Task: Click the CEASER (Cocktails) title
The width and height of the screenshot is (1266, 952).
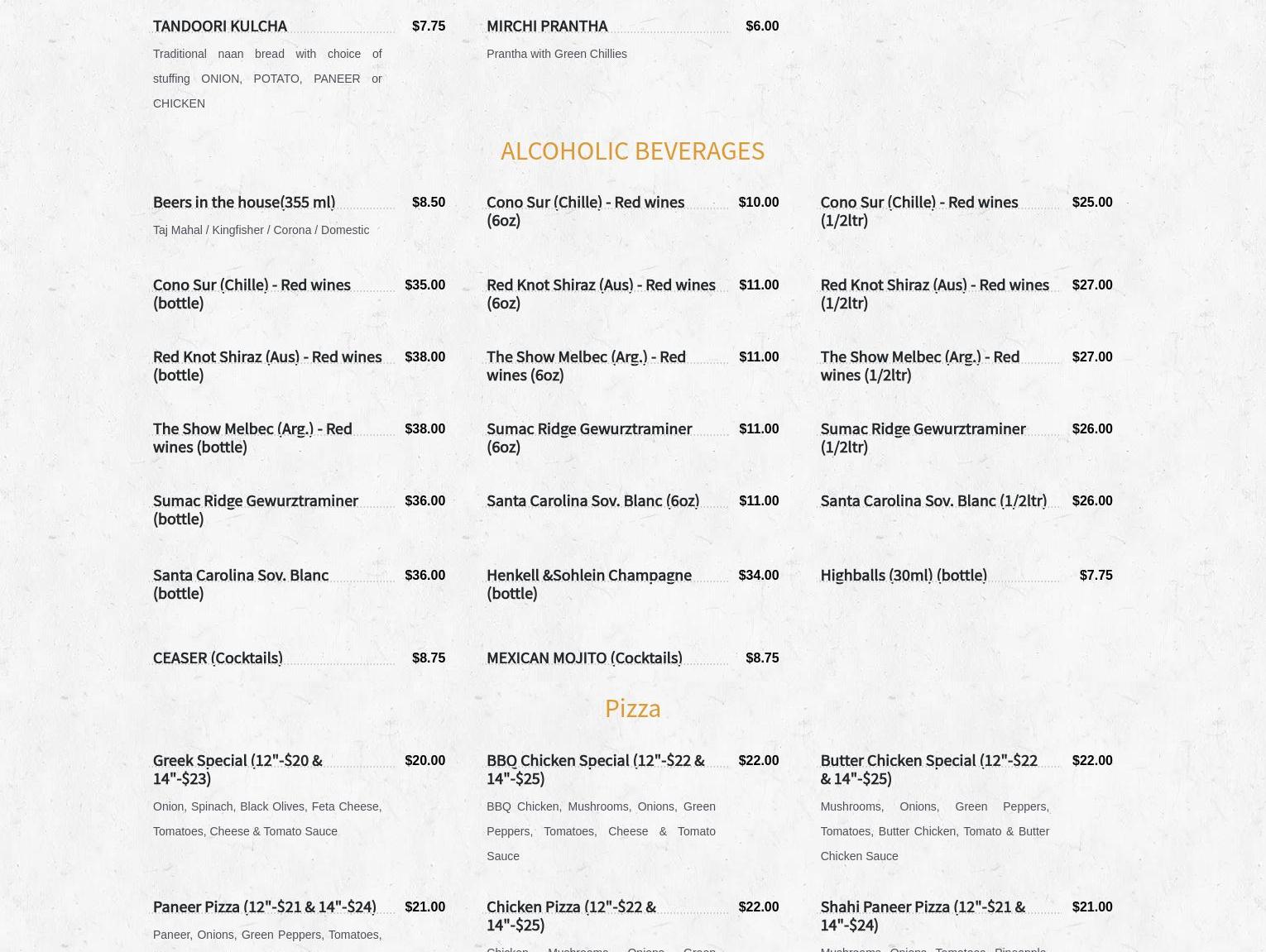Action: coord(218,658)
